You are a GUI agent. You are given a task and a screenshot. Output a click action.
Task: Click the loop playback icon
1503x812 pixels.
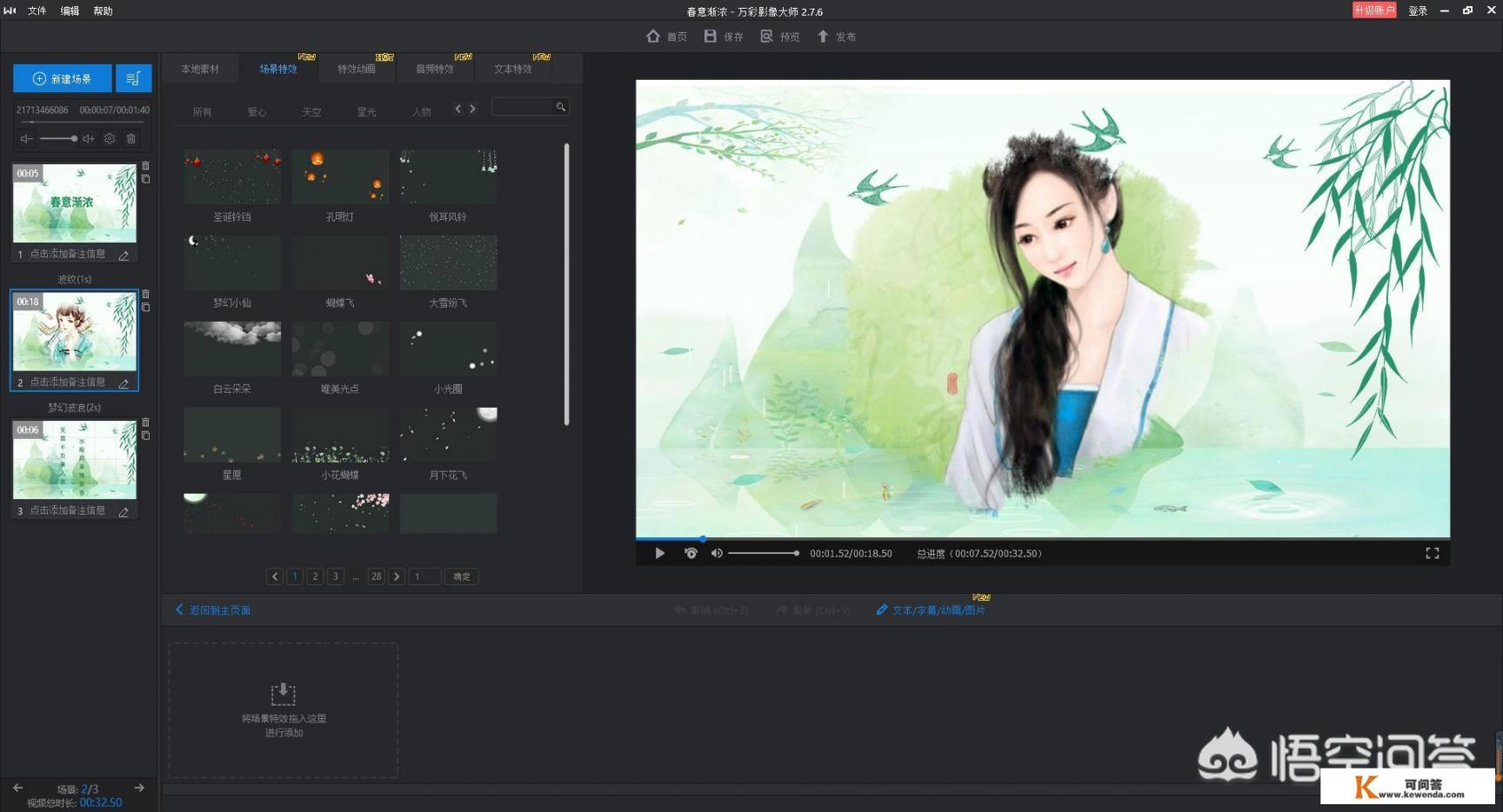click(x=691, y=553)
